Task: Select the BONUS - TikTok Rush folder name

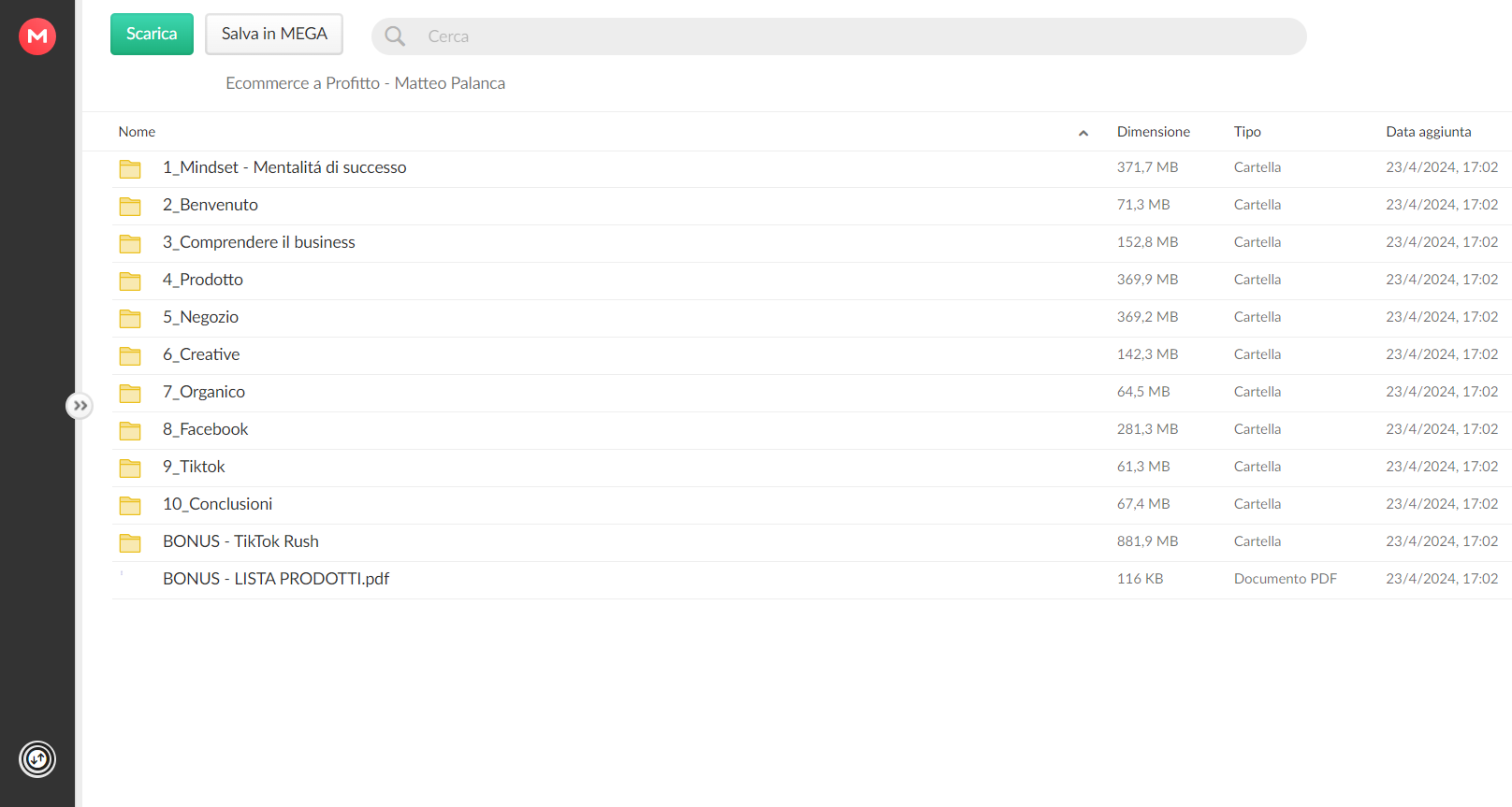Action: click(x=240, y=541)
